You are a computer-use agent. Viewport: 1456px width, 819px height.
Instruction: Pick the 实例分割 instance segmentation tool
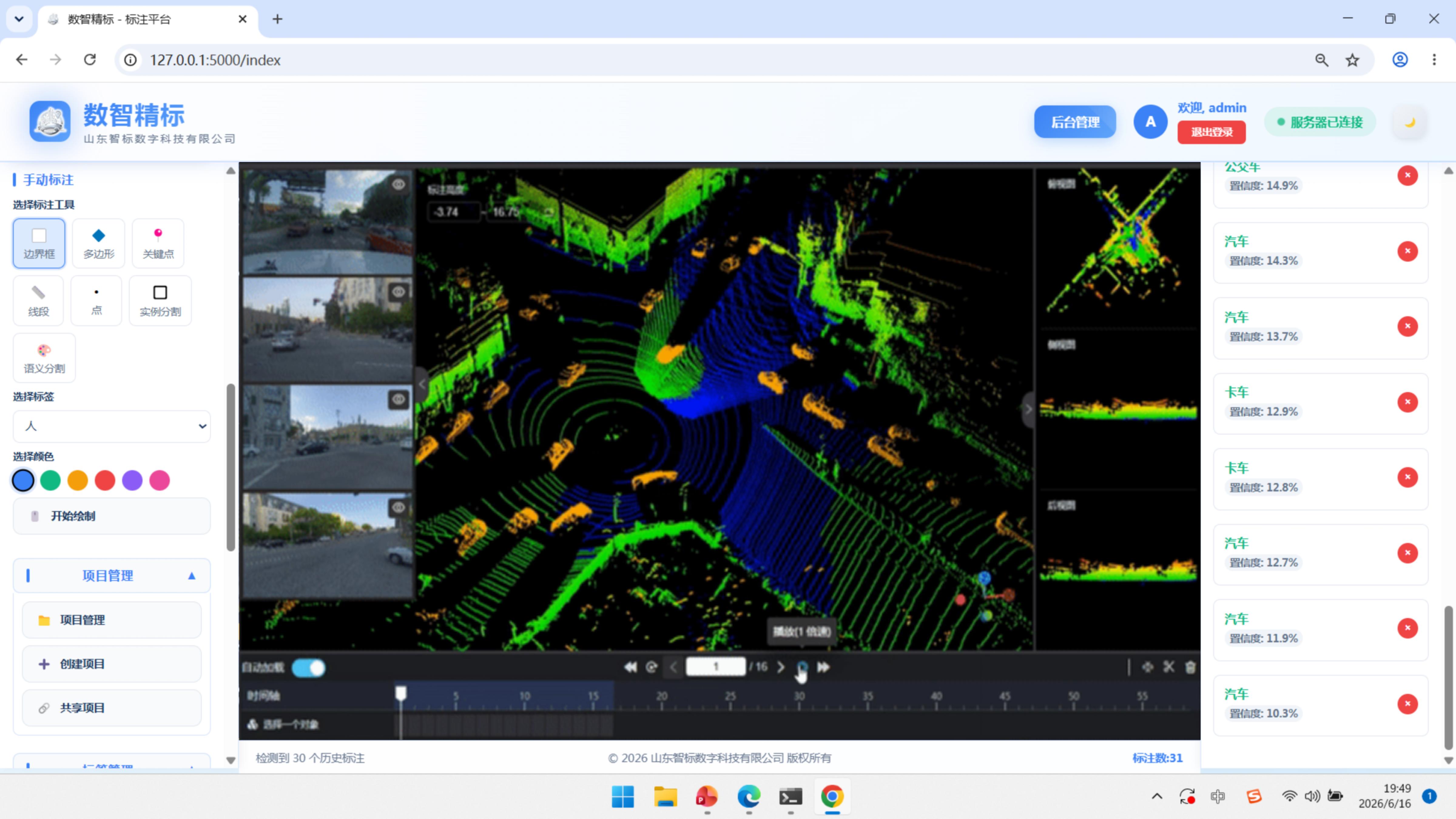[160, 301]
